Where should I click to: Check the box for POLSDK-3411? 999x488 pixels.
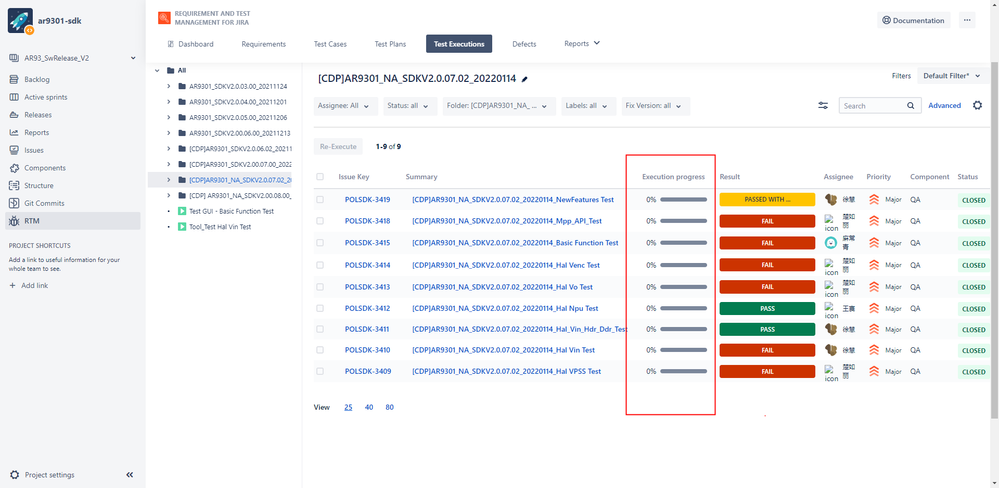pos(320,329)
